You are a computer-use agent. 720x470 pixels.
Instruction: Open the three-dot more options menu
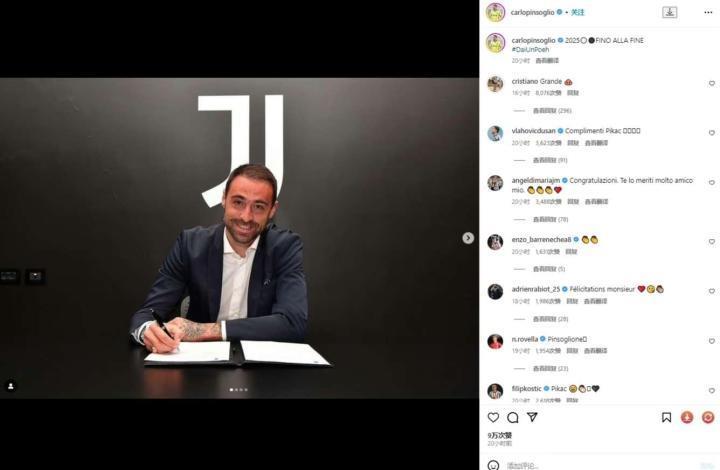(708, 12)
